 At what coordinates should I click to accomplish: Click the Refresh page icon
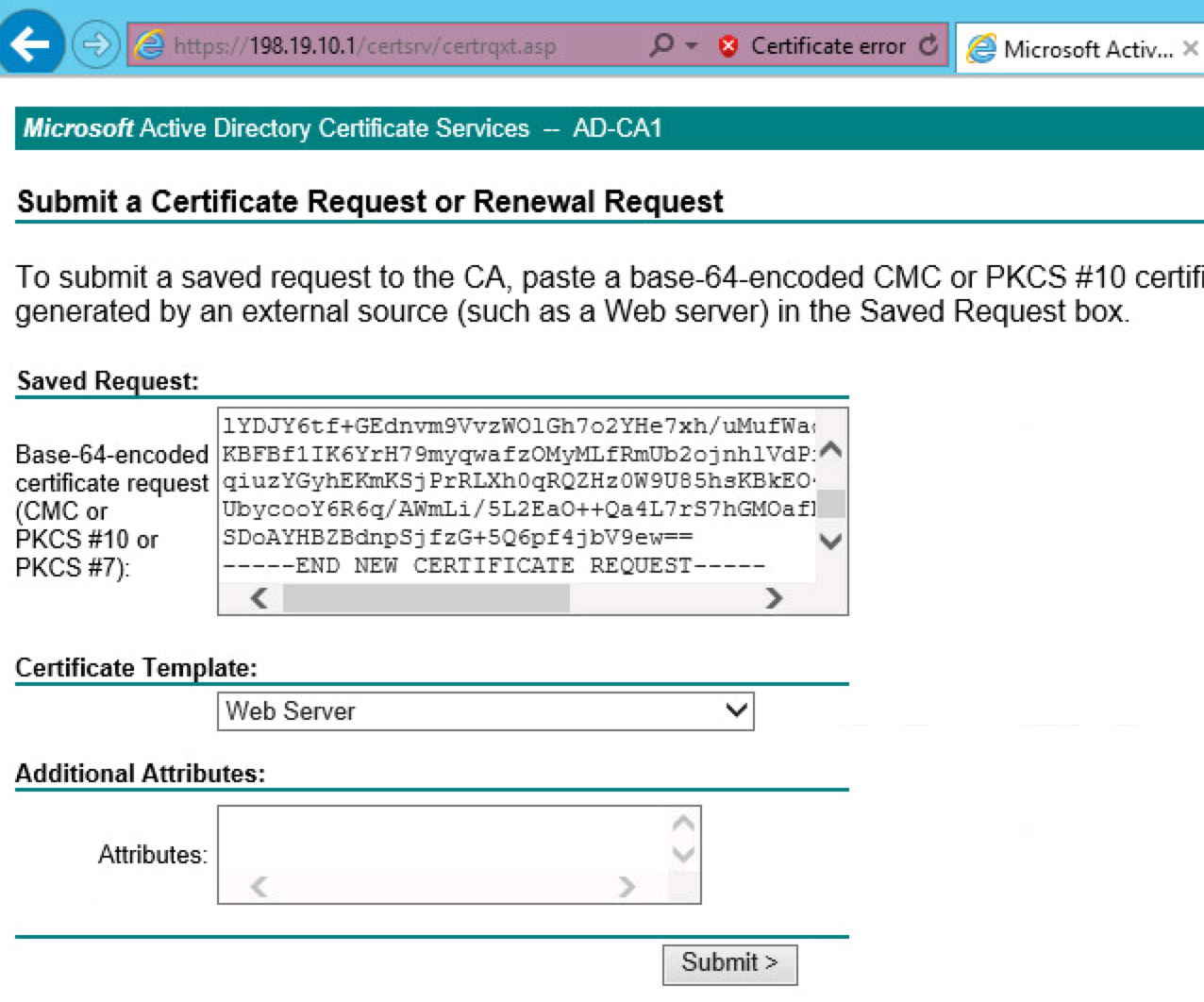pyautogui.click(x=928, y=45)
